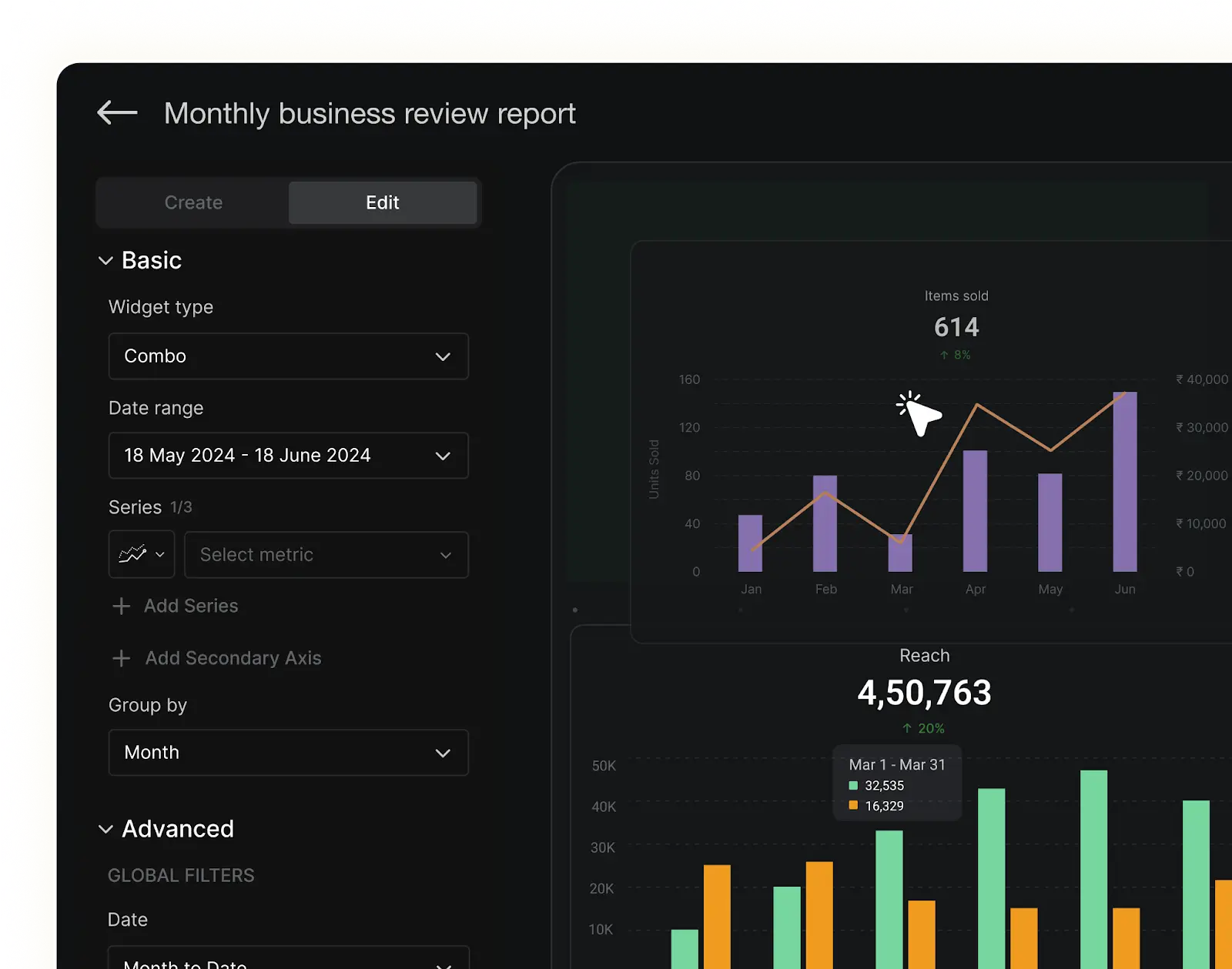Switch to the Create tab
This screenshot has width=1232, height=969.
(x=193, y=202)
